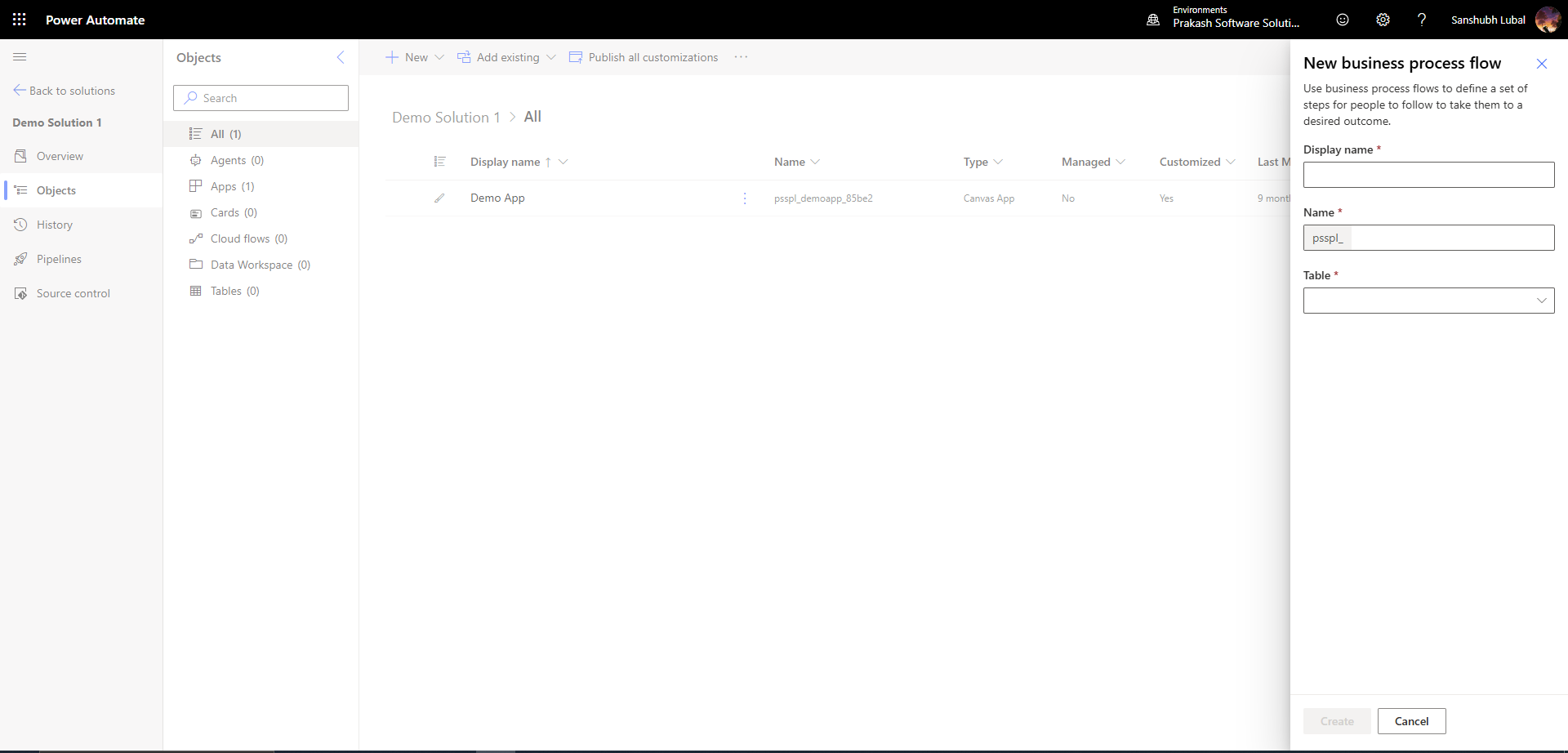This screenshot has height=753, width=1568.
Task: Open Source control from the sidebar
Action: click(x=73, y=293)
